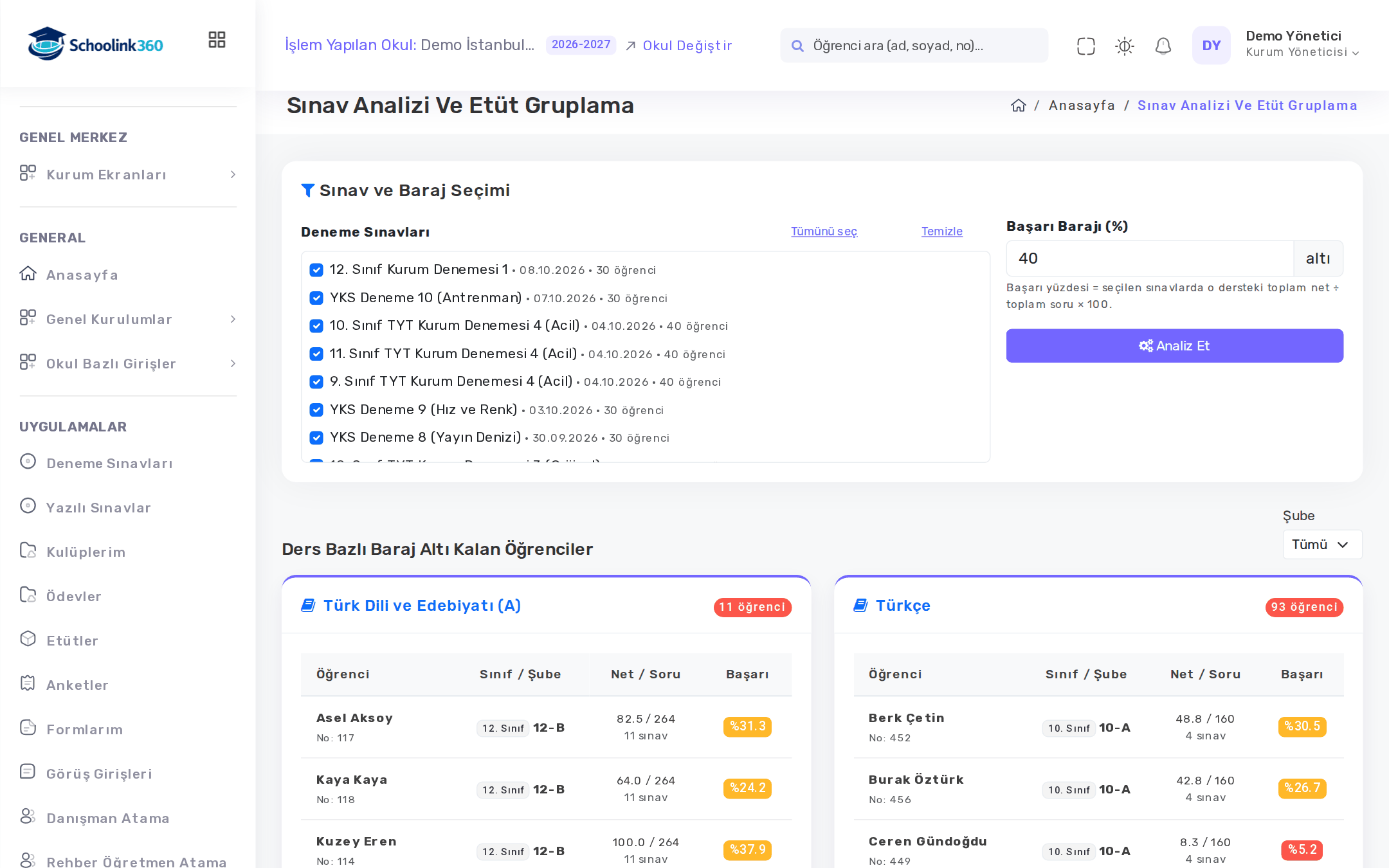
Task: Expand Okul Bazlı Girişler menu
Action: [128, 363]
